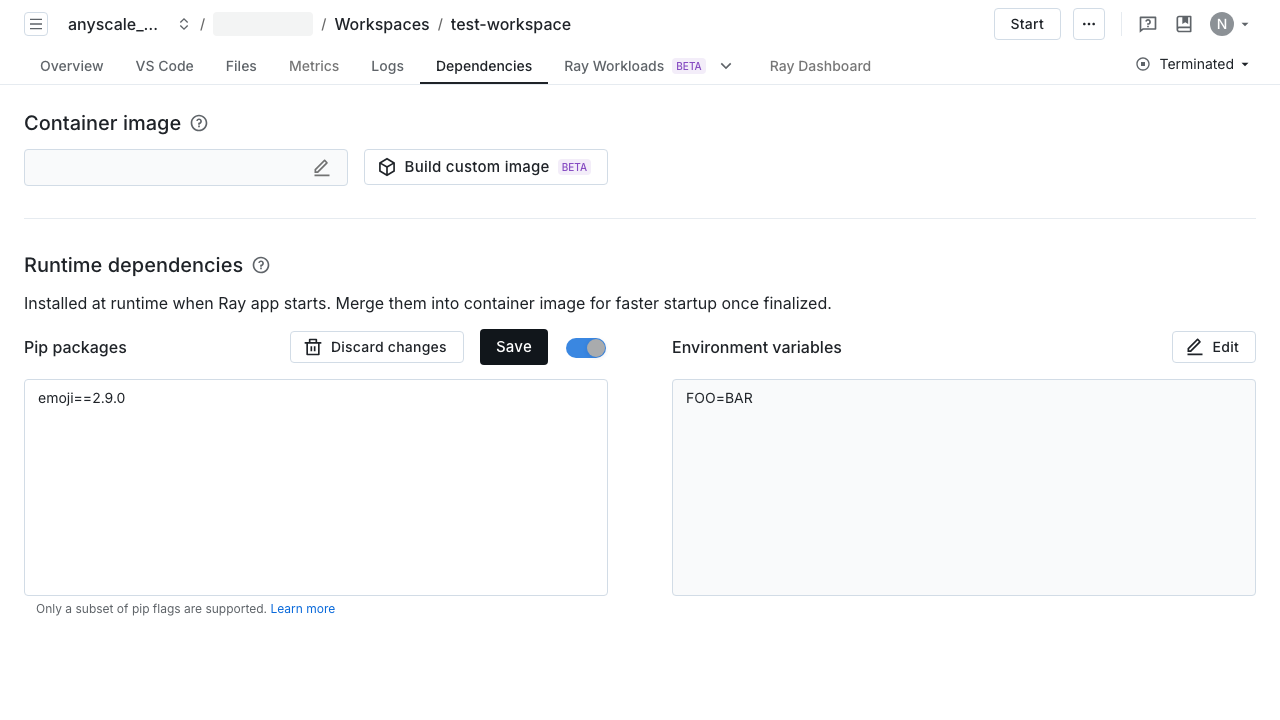Click into the pip packages text area
The width and height of the screenshot is (1280, 720).
[x=316, y=487]
